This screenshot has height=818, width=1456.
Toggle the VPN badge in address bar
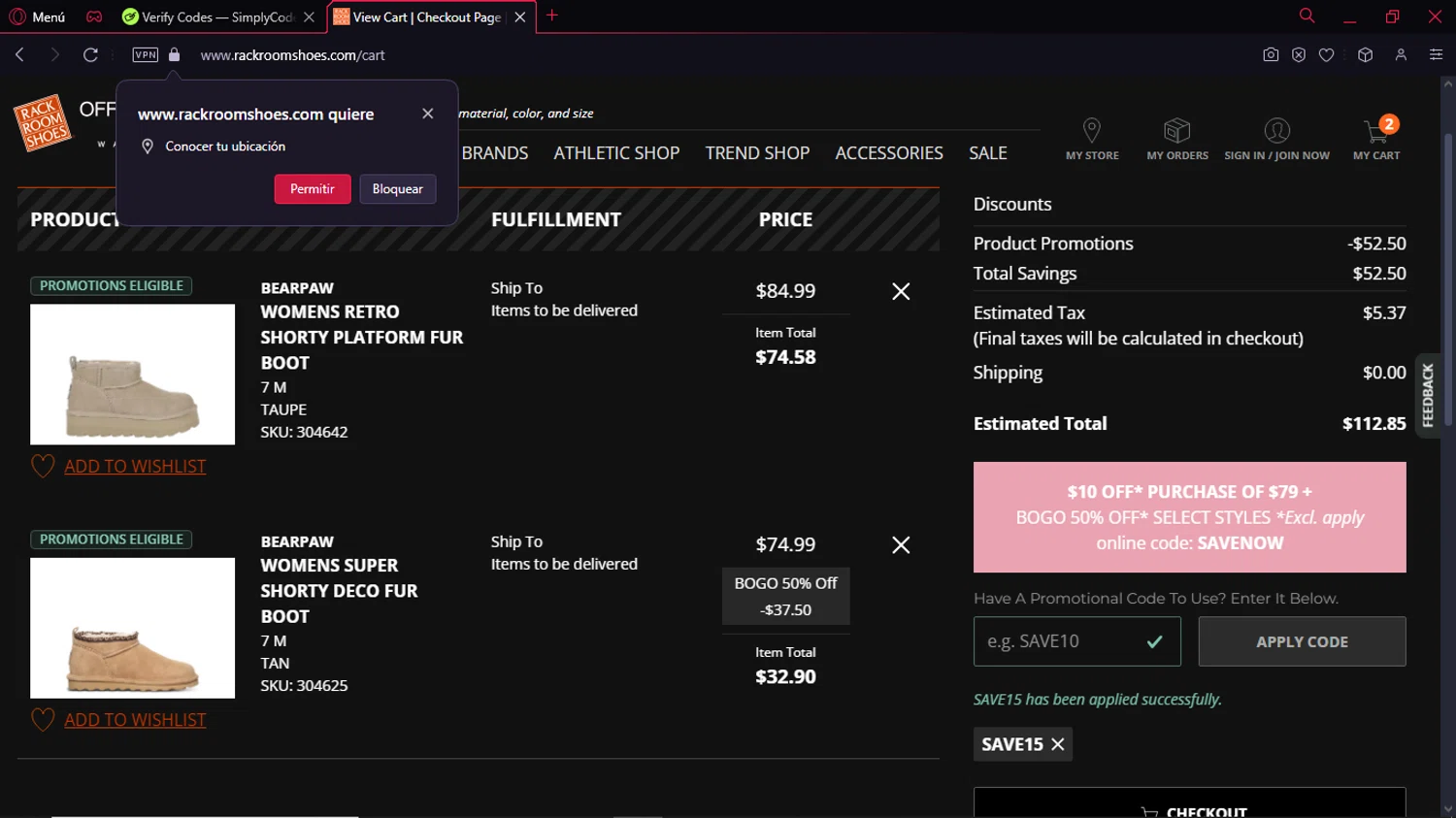point(146,55)
